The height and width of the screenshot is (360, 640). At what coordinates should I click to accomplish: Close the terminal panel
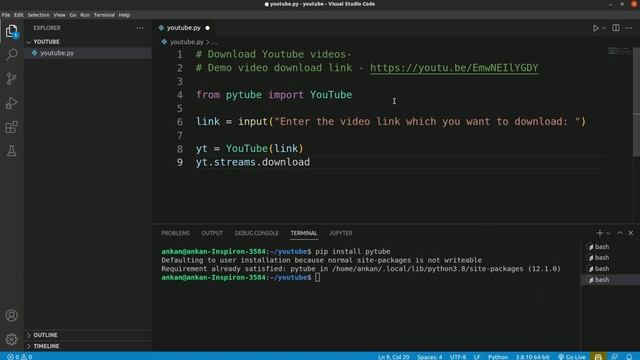click(631, 233)
